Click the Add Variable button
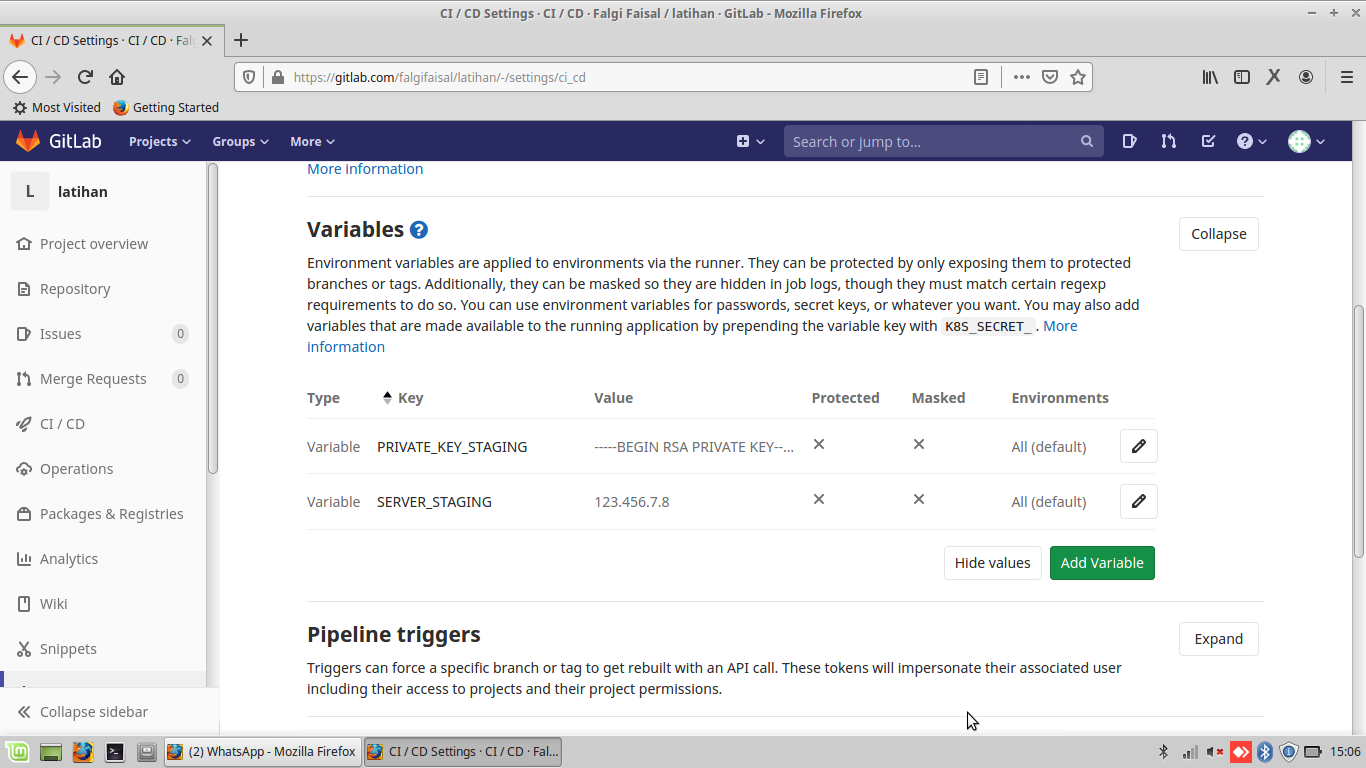Viewport: 1366px width, 768px height. (1102, 562)
